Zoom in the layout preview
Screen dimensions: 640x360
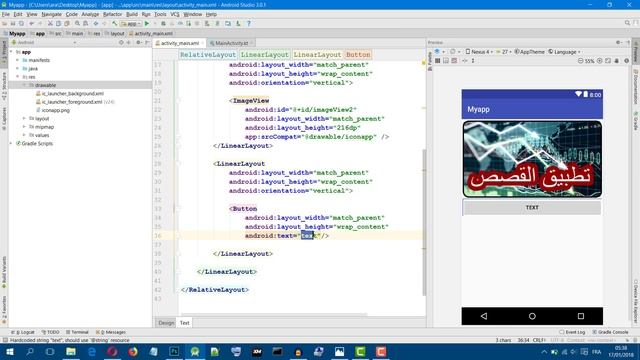click(x=600, y=61)
